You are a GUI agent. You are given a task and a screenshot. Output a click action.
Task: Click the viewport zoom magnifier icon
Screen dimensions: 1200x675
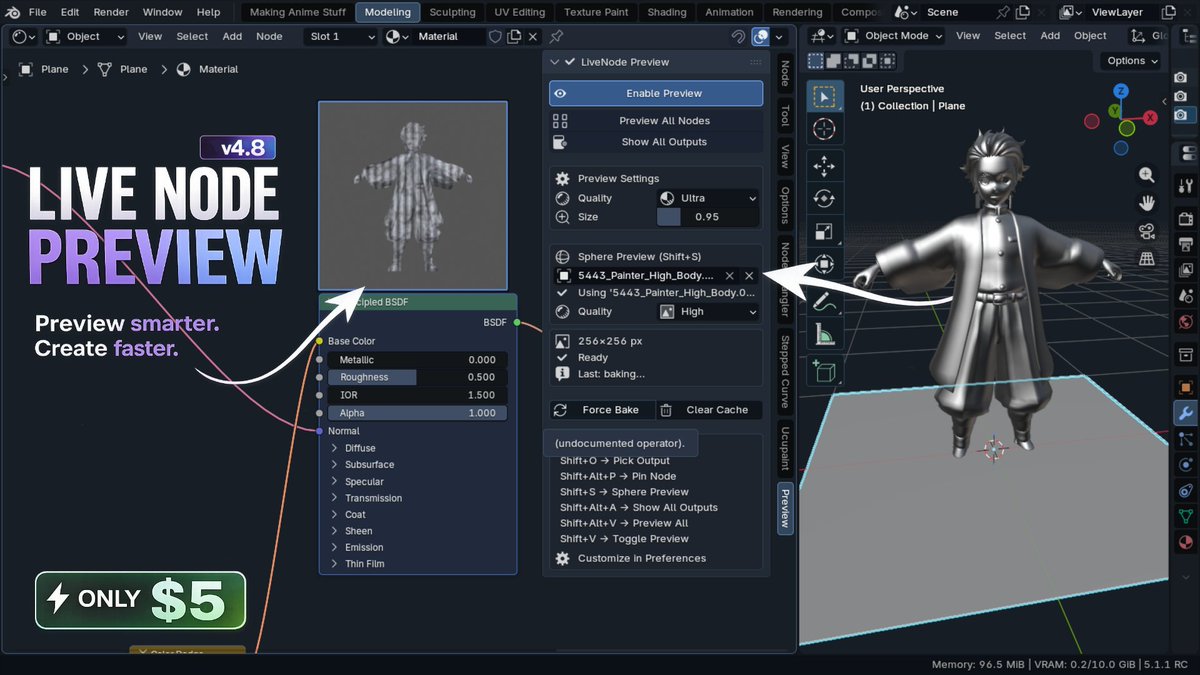coord(1147,175)
